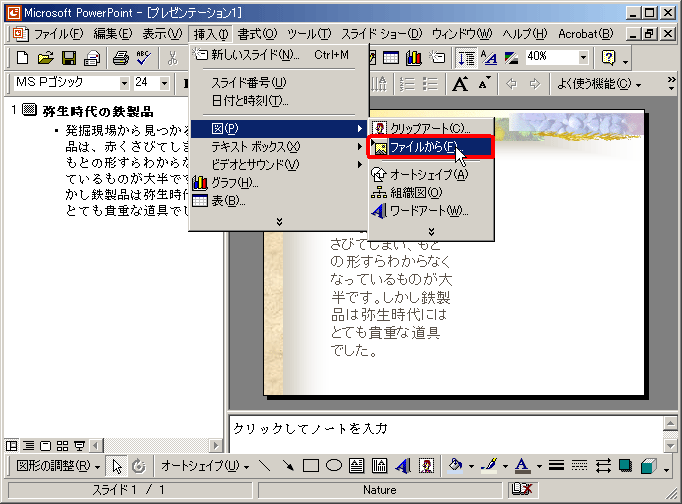Click the Promote left arrow icon
This screenshot has width=682, height=504.
pyautogui.click(x=512, y=83)
